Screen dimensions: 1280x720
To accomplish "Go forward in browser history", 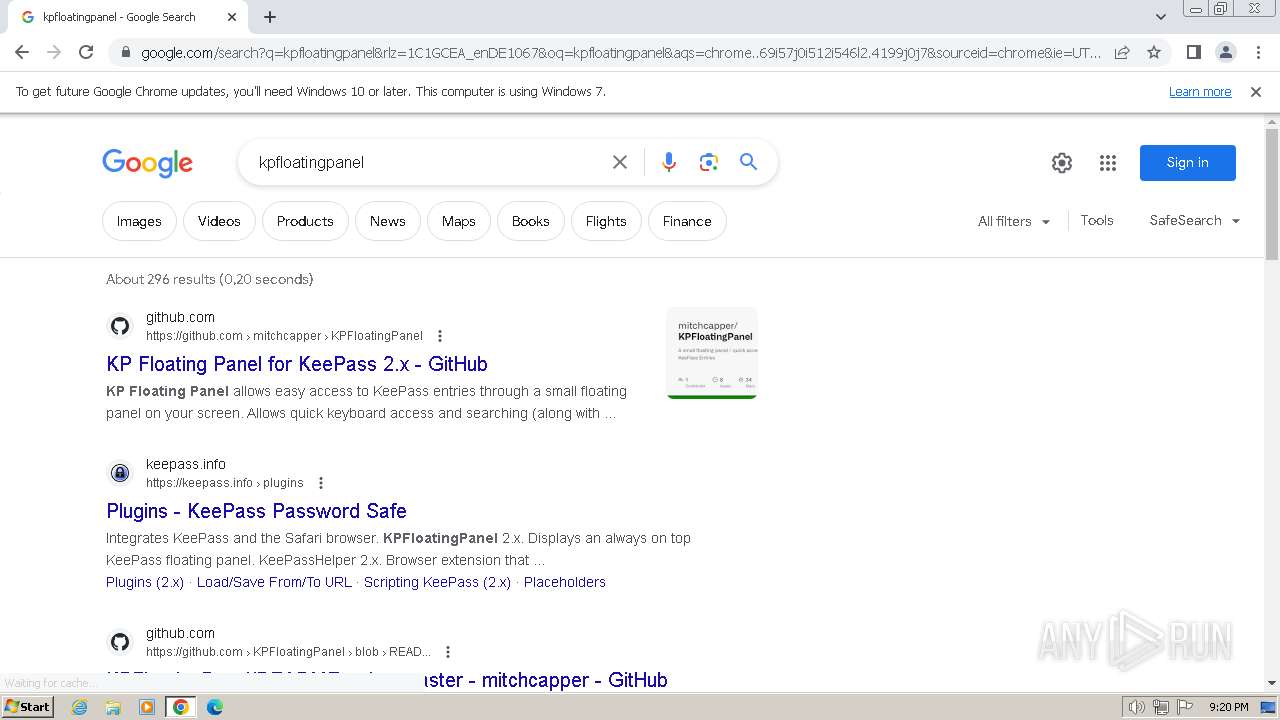I will pyautogui.click(x=54, y=52).
